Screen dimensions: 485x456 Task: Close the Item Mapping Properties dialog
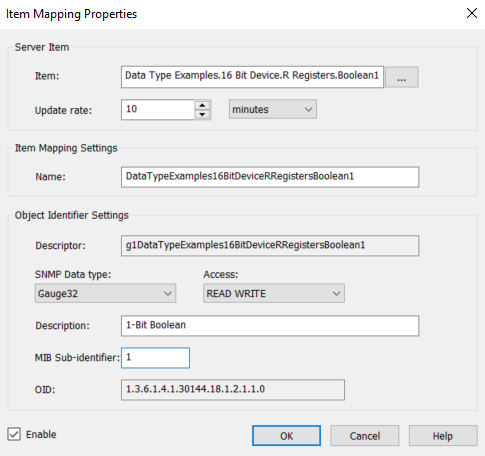click(x=472, y=13)
